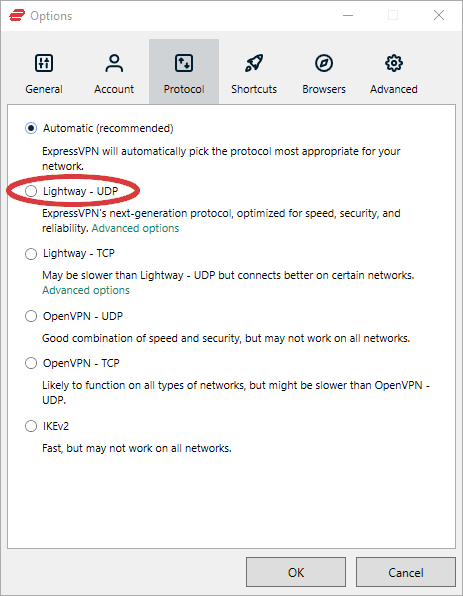Switch to the Protocol tab label
This screenshot has width=463, height=596.
click(184, 89)
